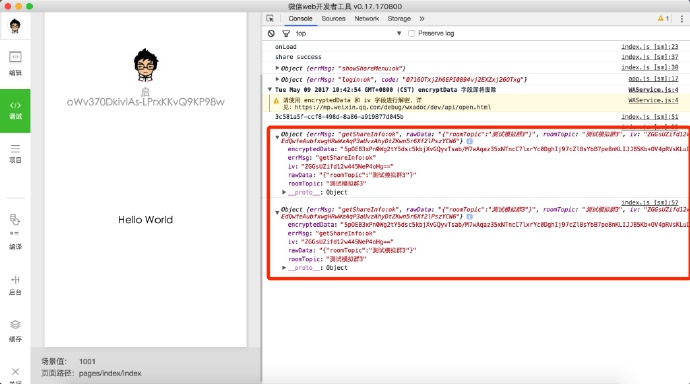Open the DevTools three-dot menu

tap(682, 18)
